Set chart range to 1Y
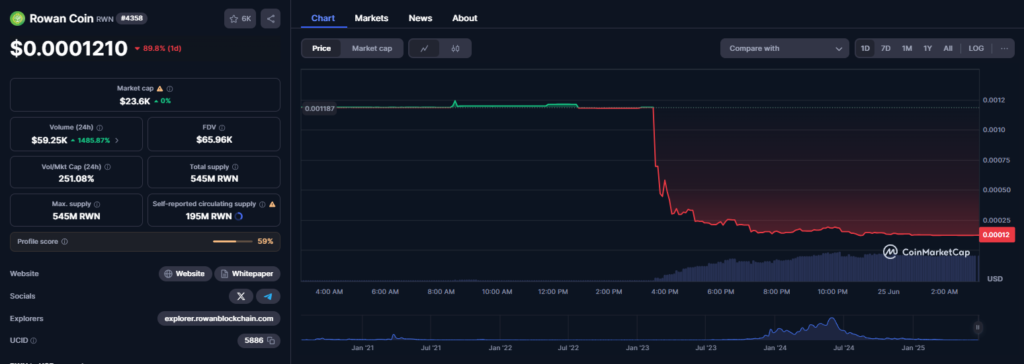Viewport: 1024px width, 364px height. [x=927, y=48]
